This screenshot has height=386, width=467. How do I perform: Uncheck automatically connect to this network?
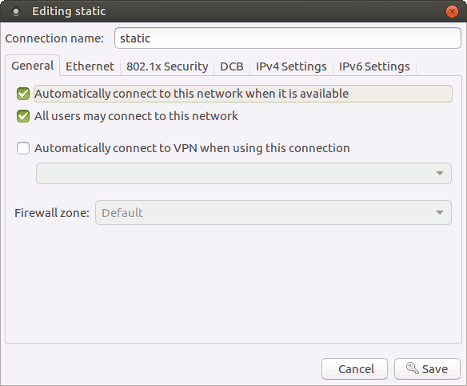[x=23, y=94]
